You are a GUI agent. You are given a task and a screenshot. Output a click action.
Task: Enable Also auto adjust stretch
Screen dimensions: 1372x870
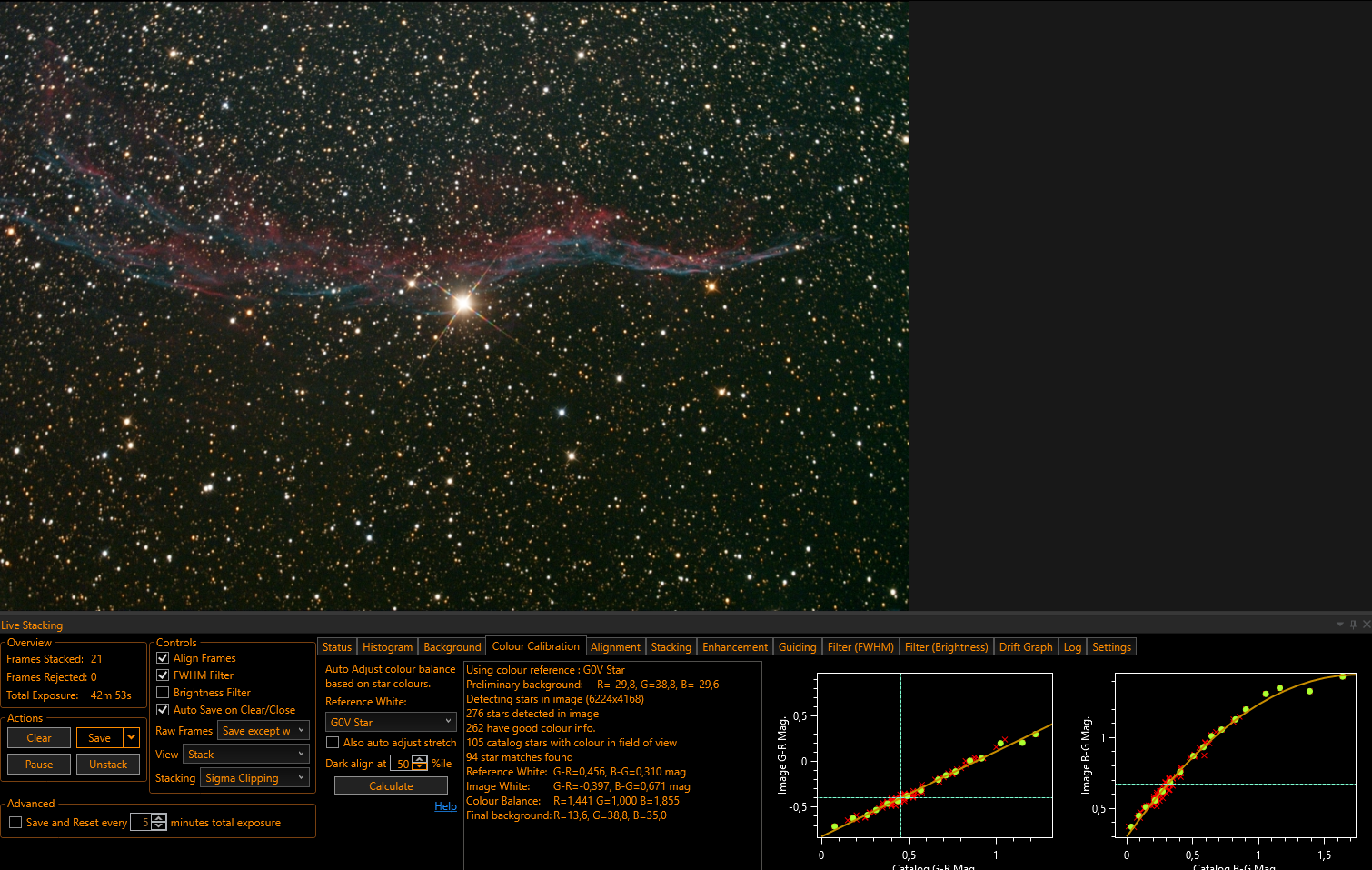[333, 743]
